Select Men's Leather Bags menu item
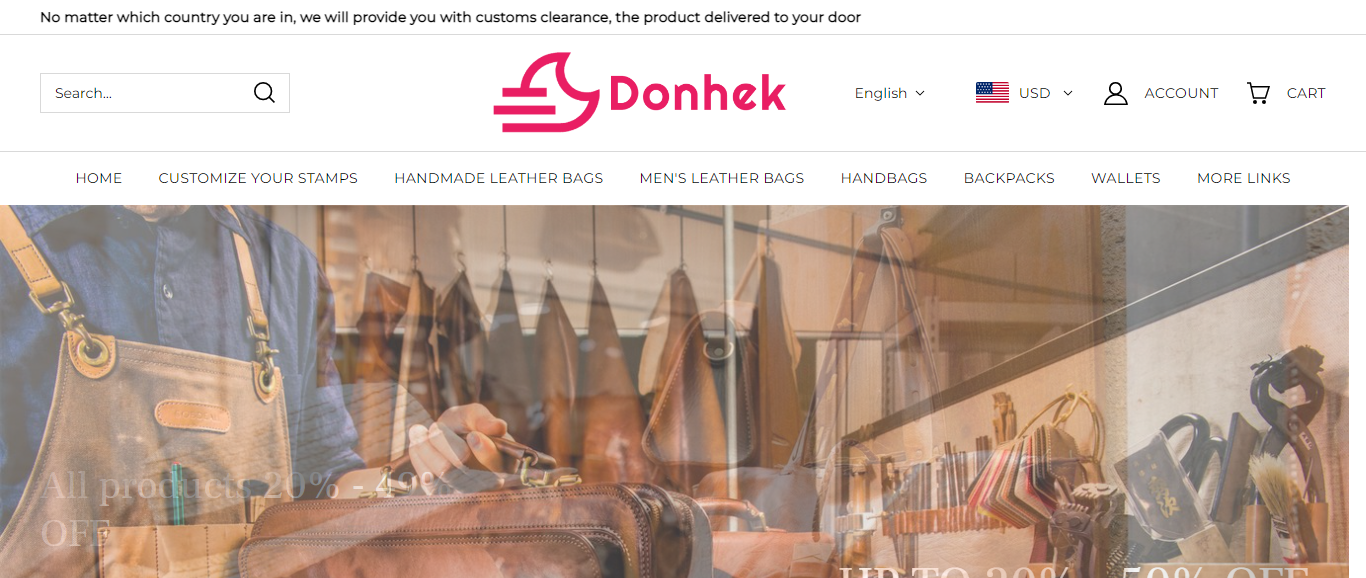 [x=722, y=178]
